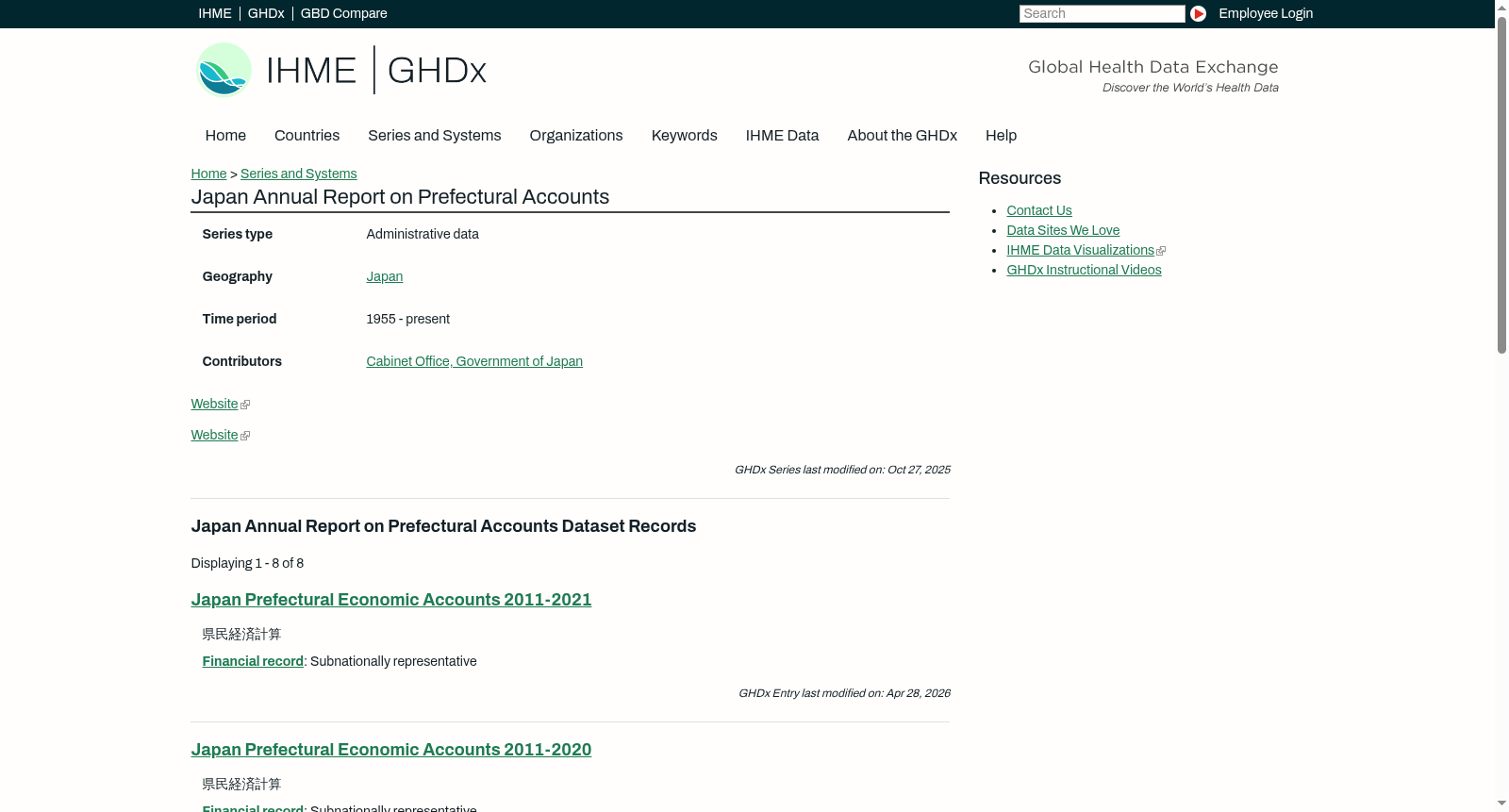Open Japan Prefectural Economic Accounts 2011-2021
The height and width of the screenshot is (812, 1509).
click(x=391, y=600)
